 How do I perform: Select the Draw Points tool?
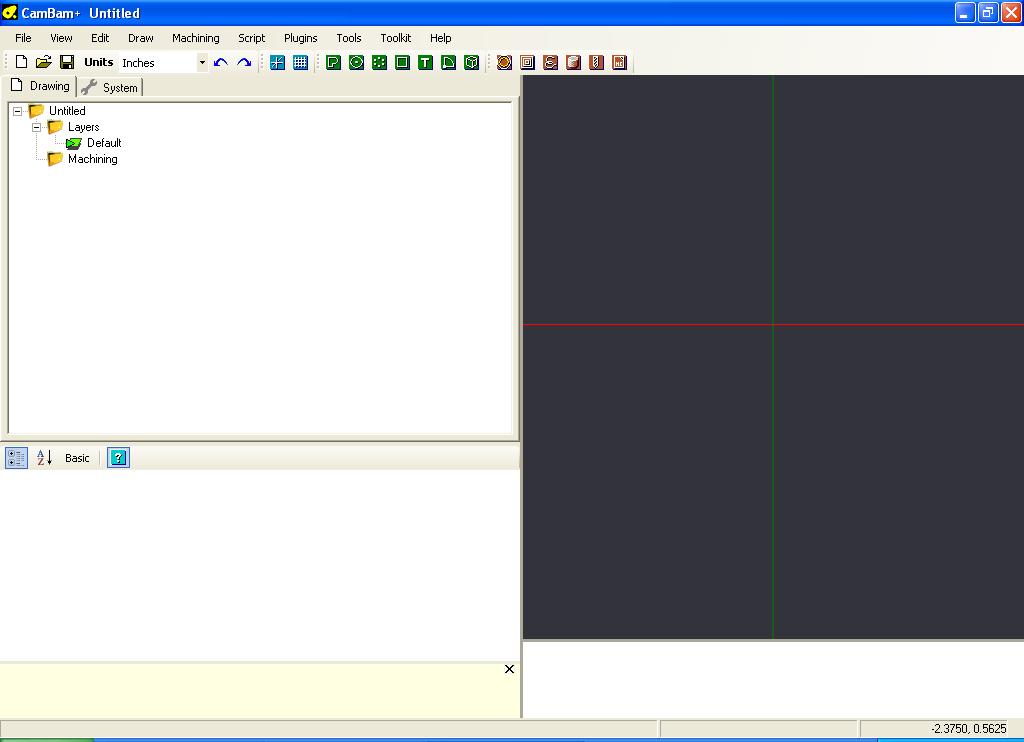380,62
